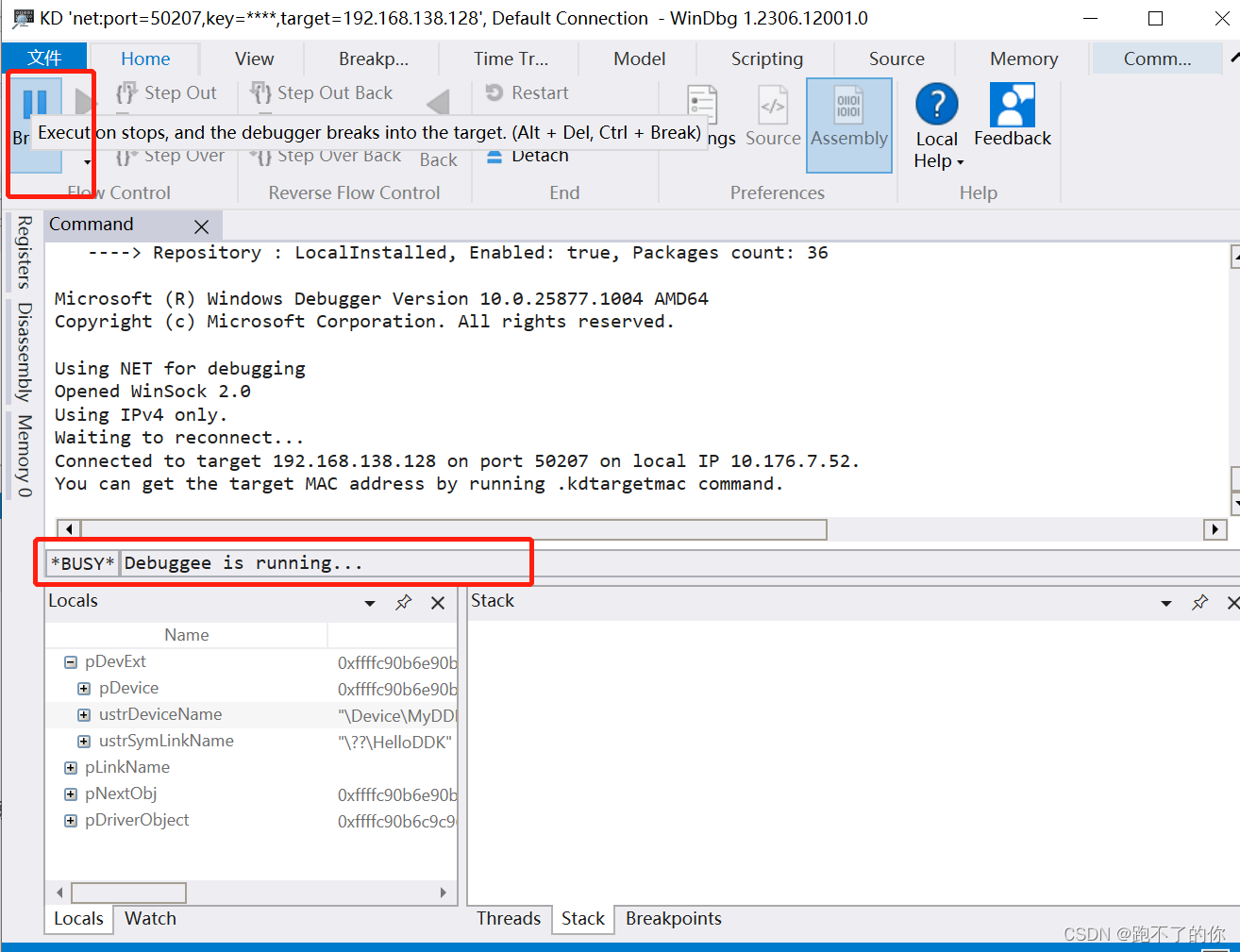The width and height of the screenshot is (1240, 952).
Task: Expand the ustrDeviceName tree node
Action: (84, 715)
